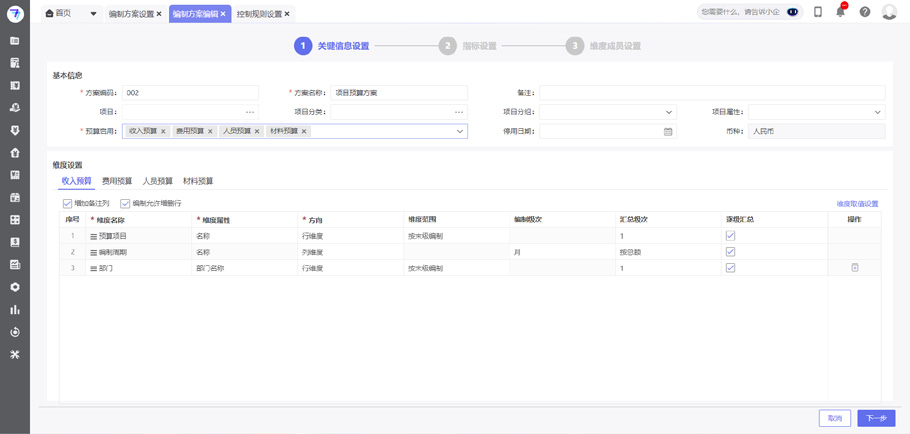
Task: Toggle the 编制允许增删行 checkbox
Action: point(125,203)
